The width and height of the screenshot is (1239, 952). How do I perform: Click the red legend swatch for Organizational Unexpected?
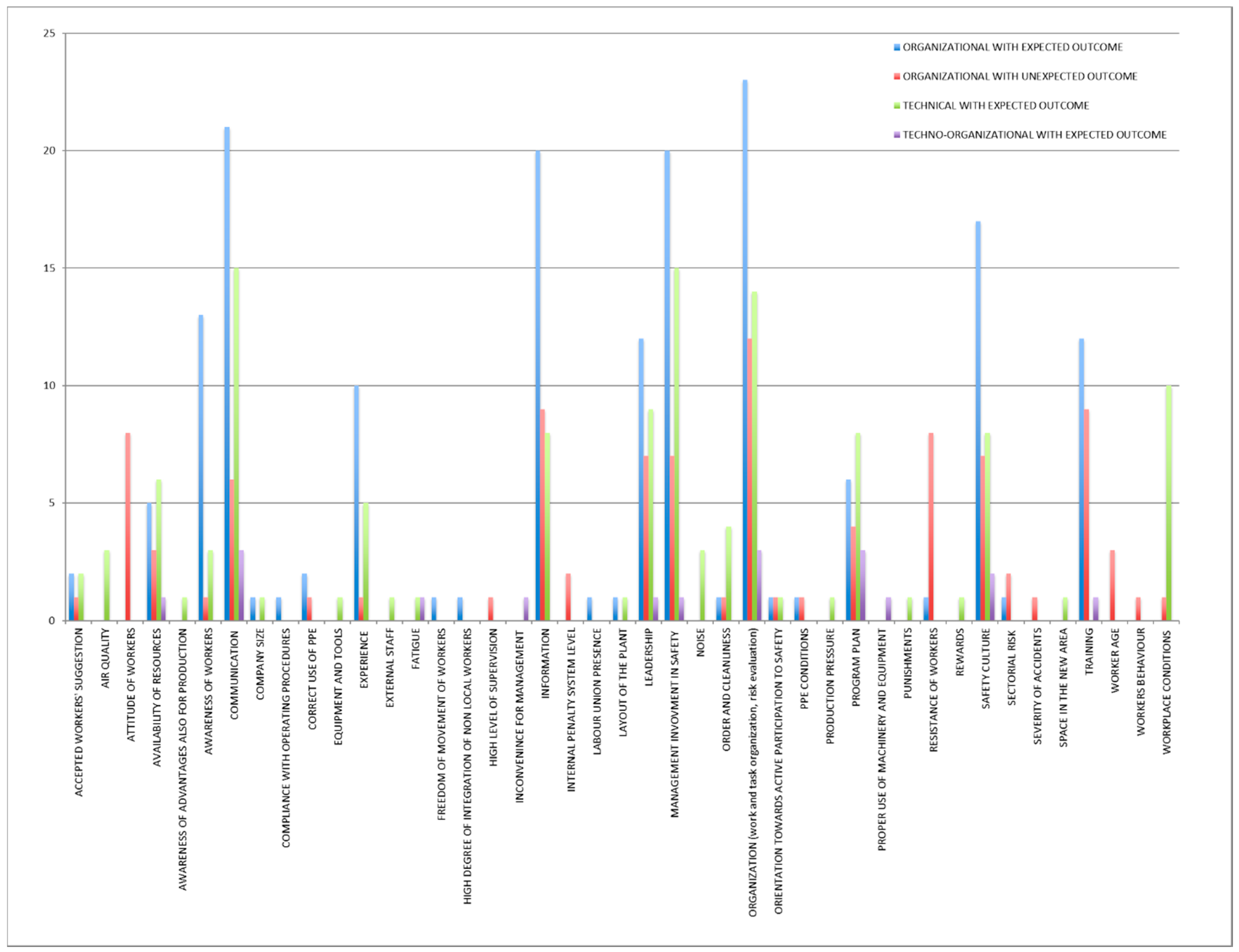[897, 77]
